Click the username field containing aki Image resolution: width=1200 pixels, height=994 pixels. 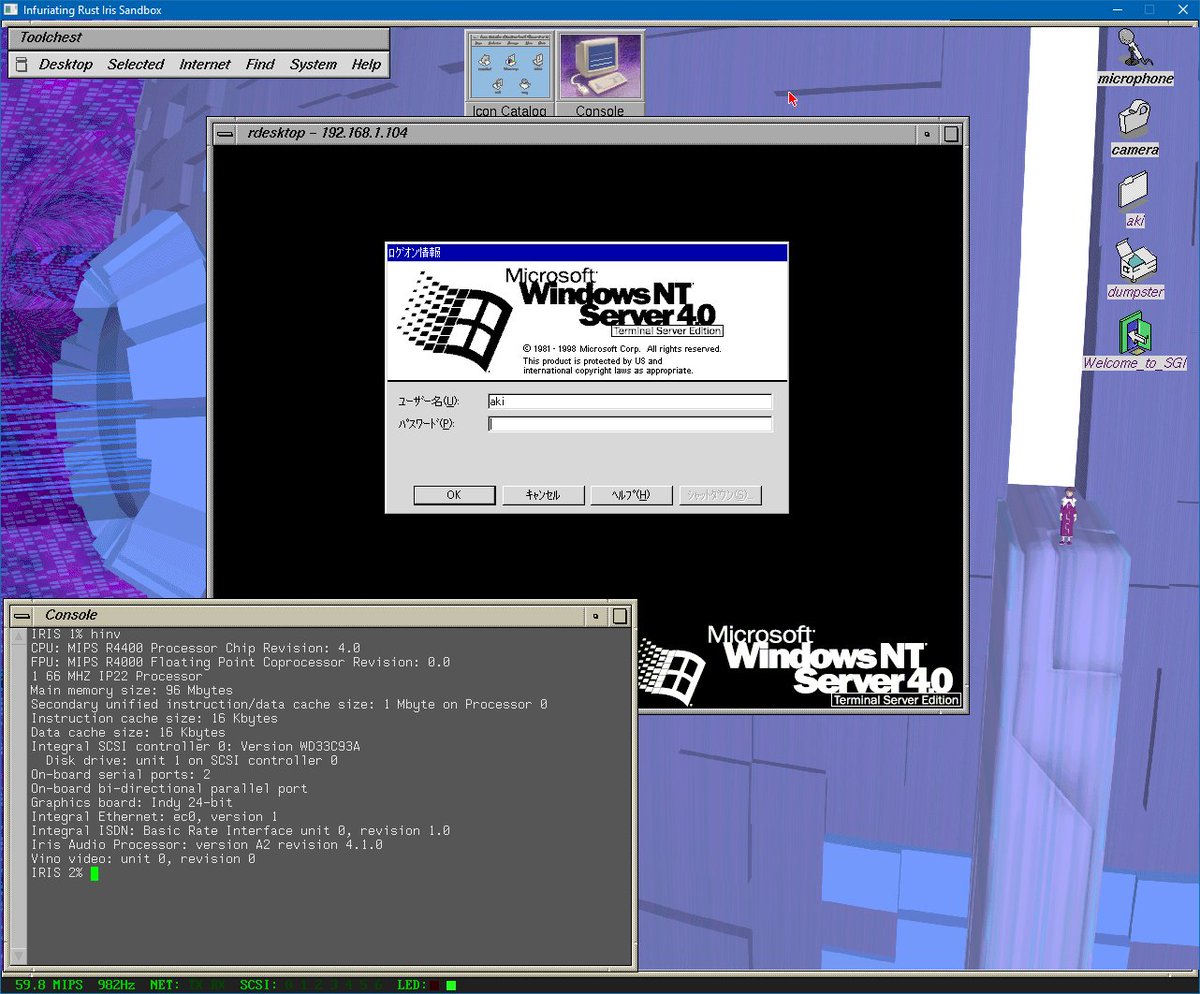coord(630,401)
